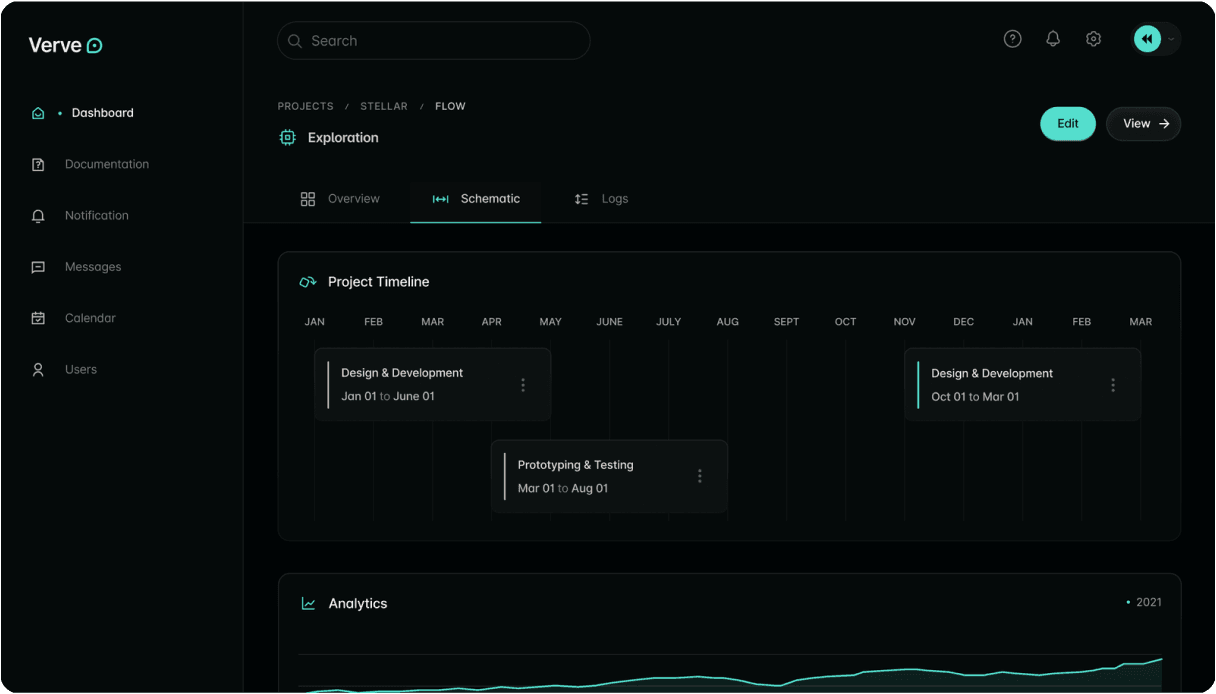Select the Users icon in the sidebar
1216x694 pixels.
click(x=38, y=368)
